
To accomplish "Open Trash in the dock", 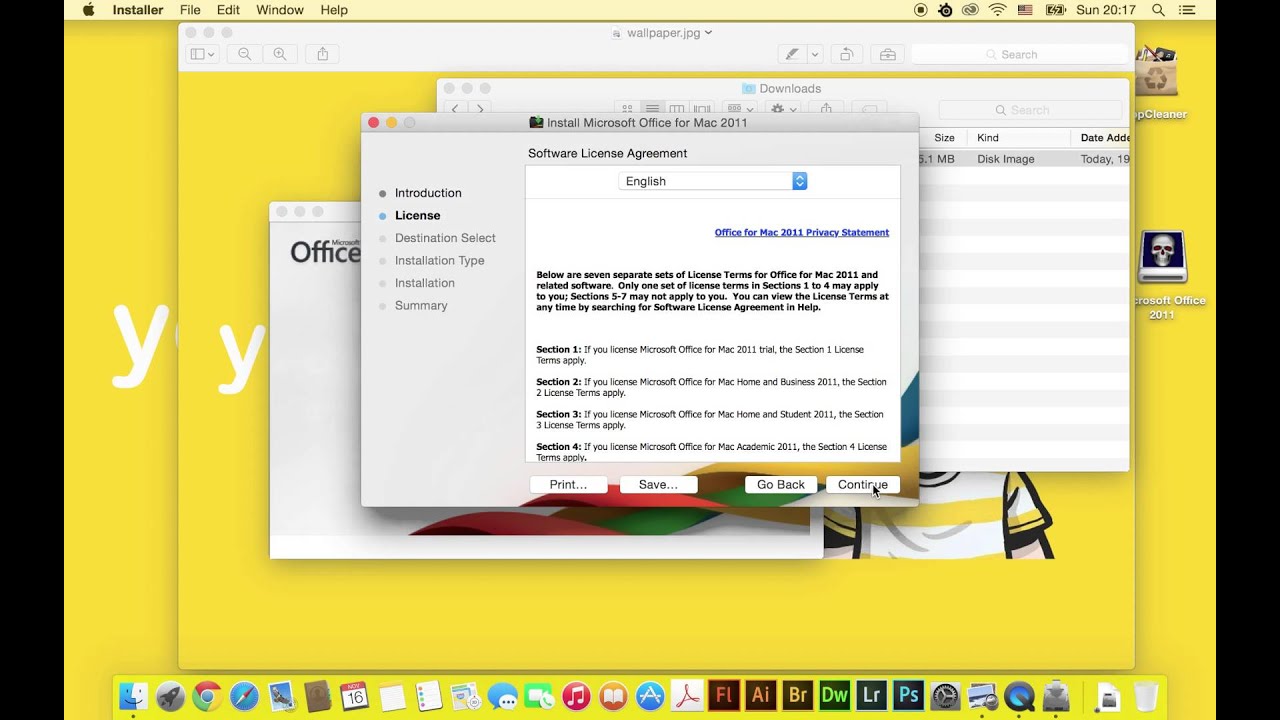I will pos(1146,695).
